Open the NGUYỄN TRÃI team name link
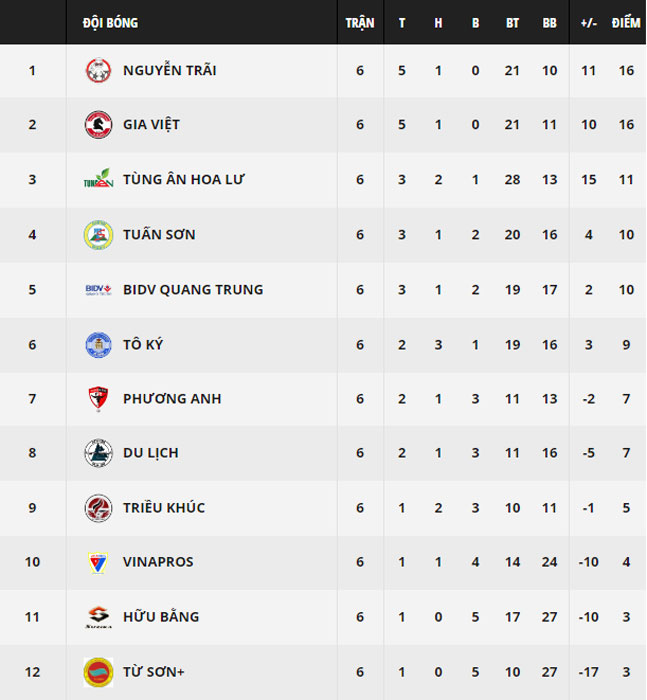 pyautogui.click(x=170, y=71)
